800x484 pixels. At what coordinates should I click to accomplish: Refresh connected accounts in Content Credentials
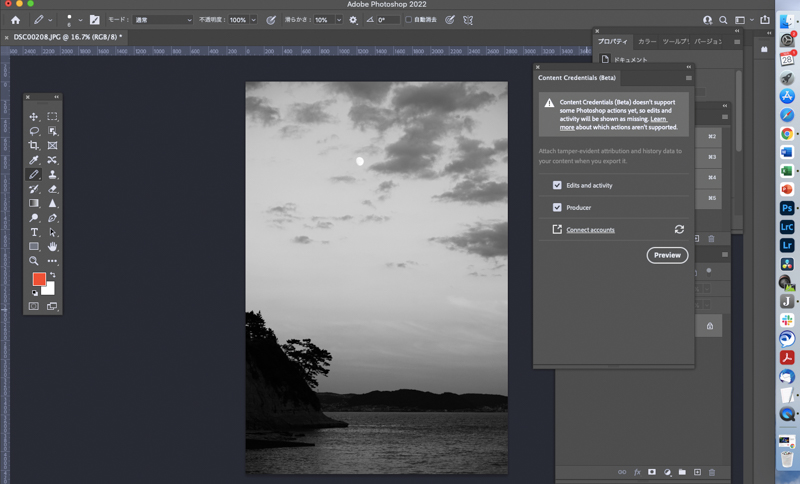[679, 230]
